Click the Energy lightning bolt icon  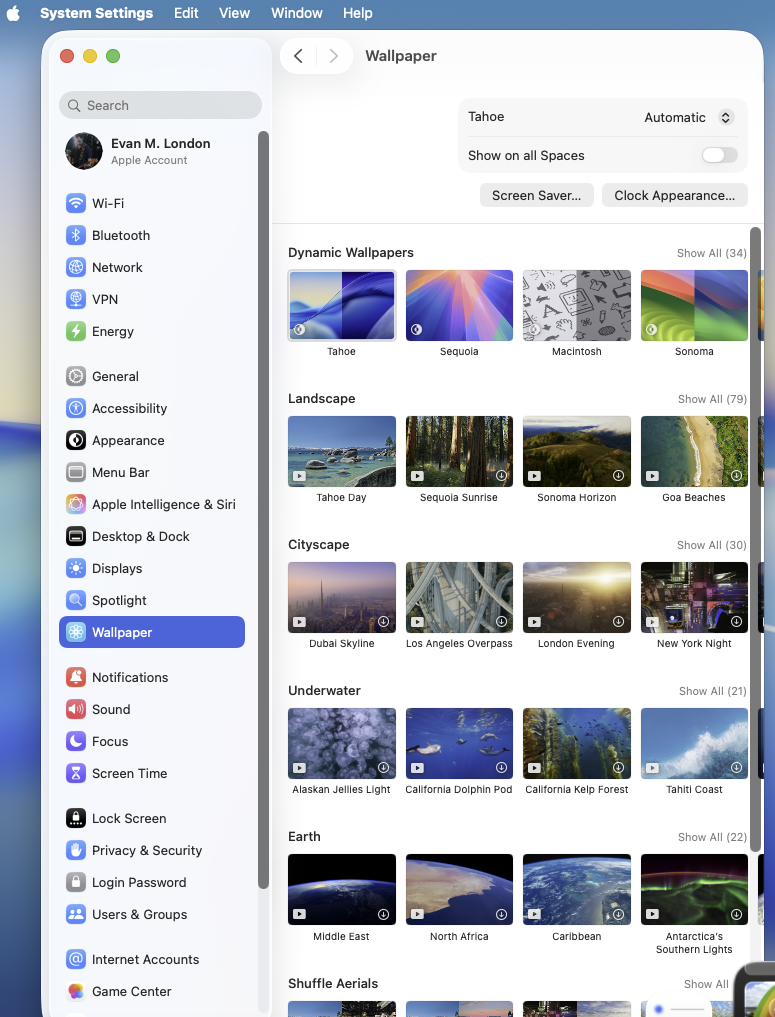(x=76, y=331)
